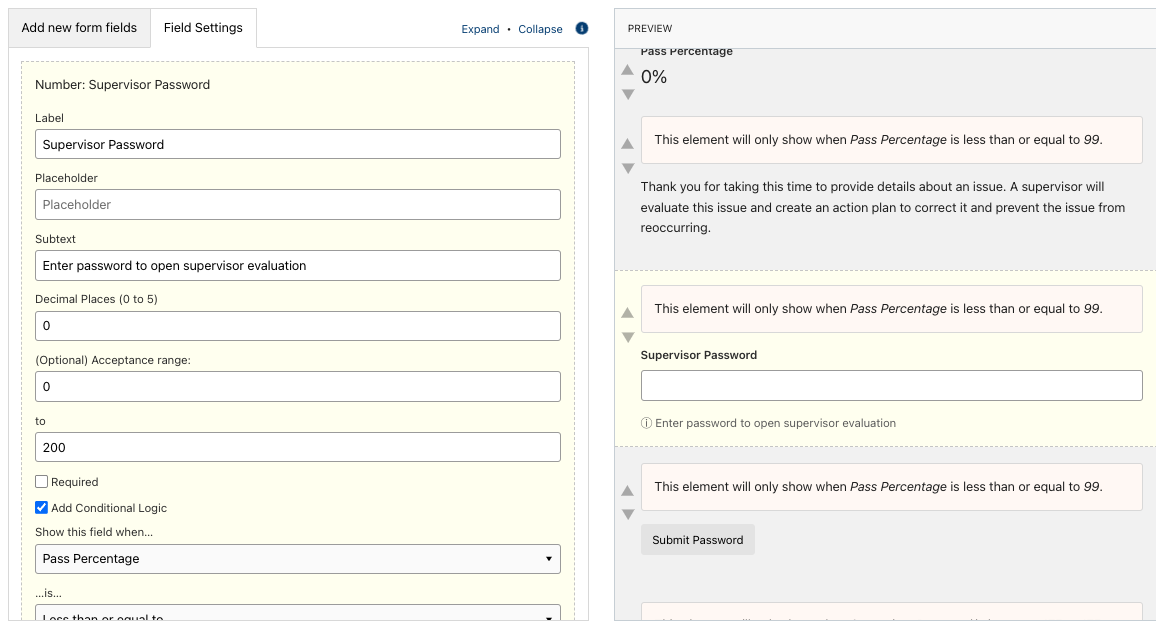Uncheck the Add Conditional Logic checkbox
Viewport: 1156px width, 629px height.
(41, 507)
